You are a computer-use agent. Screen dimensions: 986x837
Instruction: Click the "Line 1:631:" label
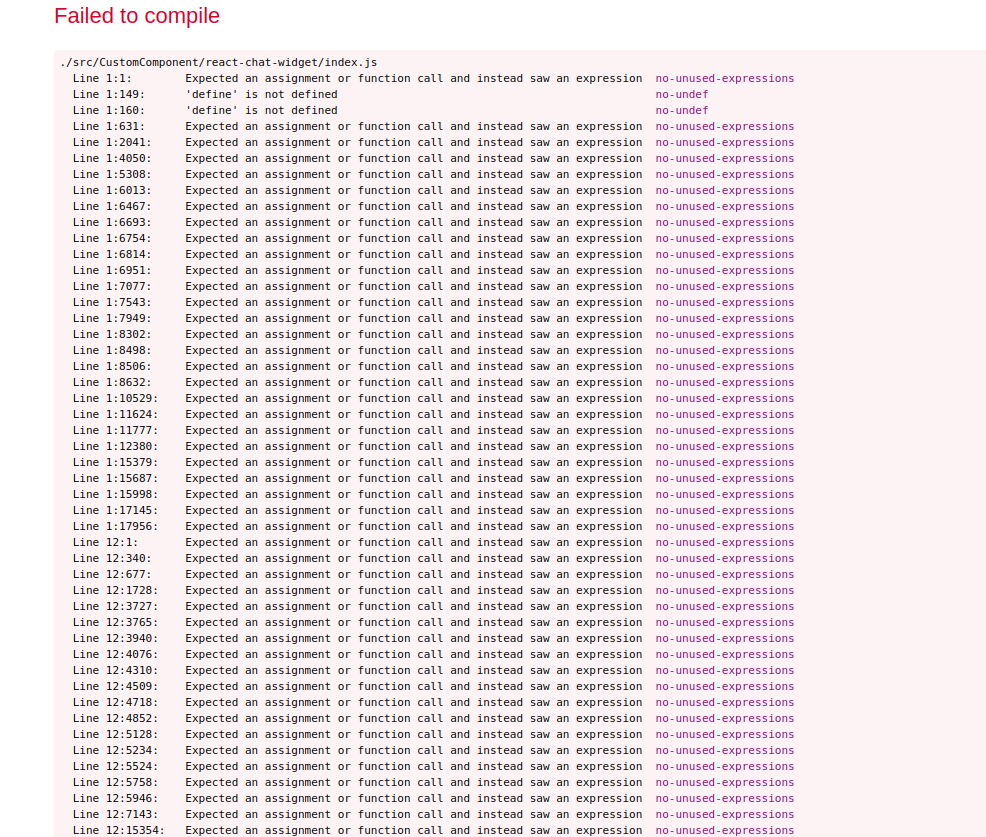coord(109,126)
